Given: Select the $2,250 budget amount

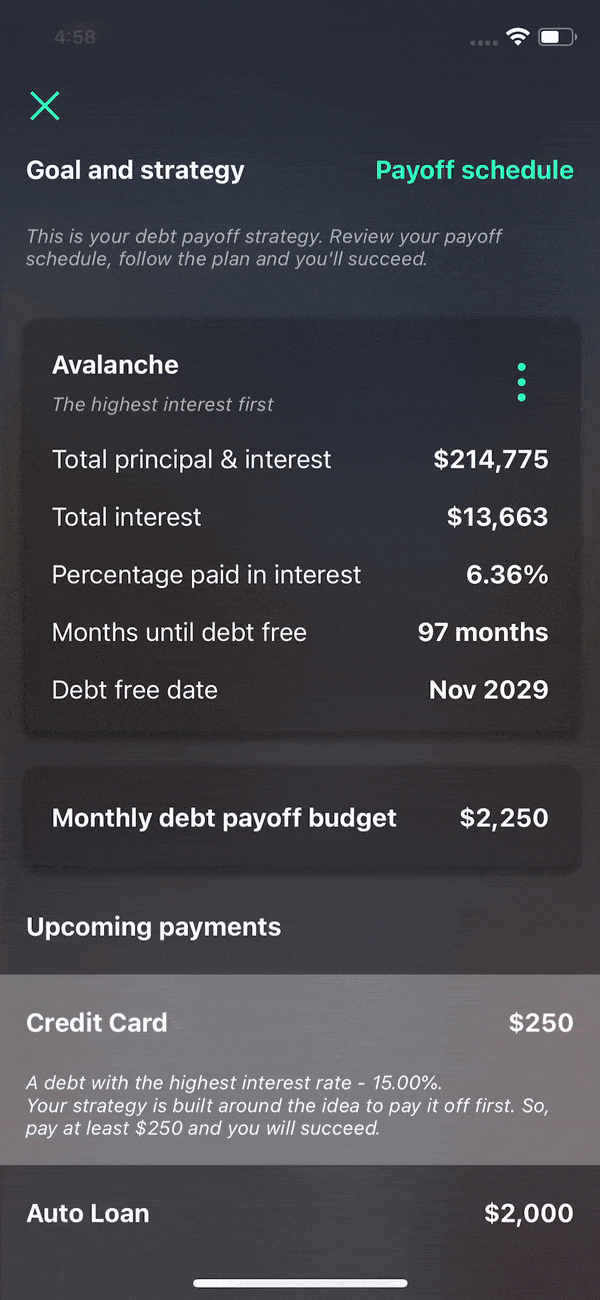Looking at the screenshot, I should (504, 818).
